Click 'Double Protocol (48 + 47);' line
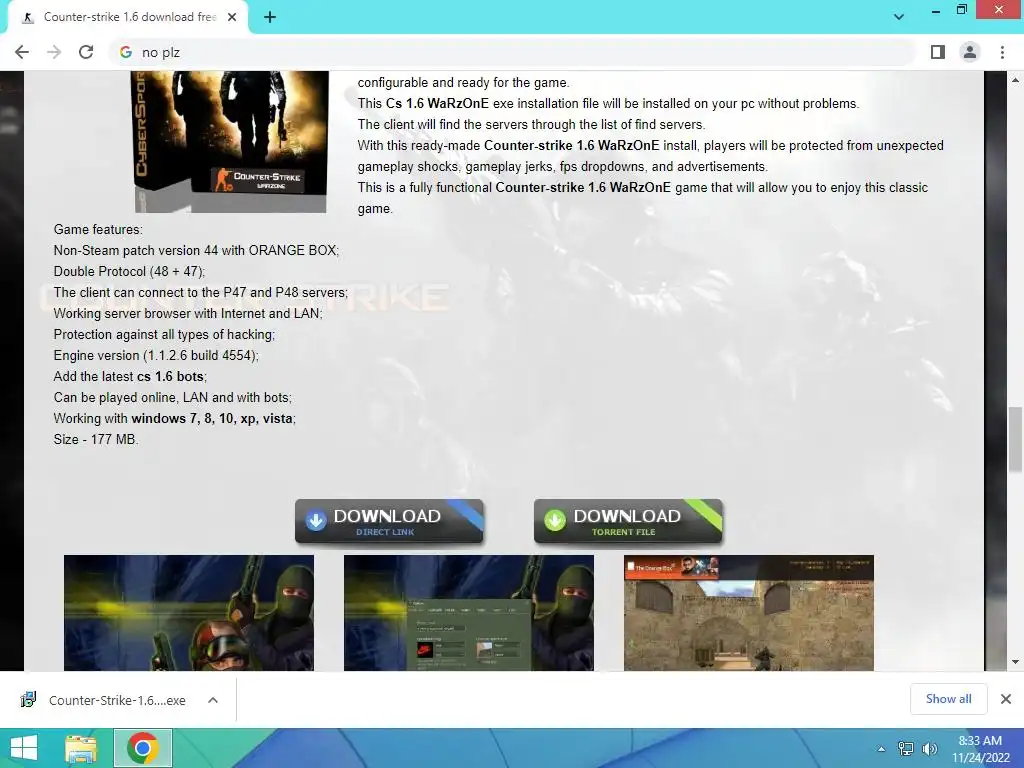Viewport: 1024px width, 768px height. tap(129, 272)
